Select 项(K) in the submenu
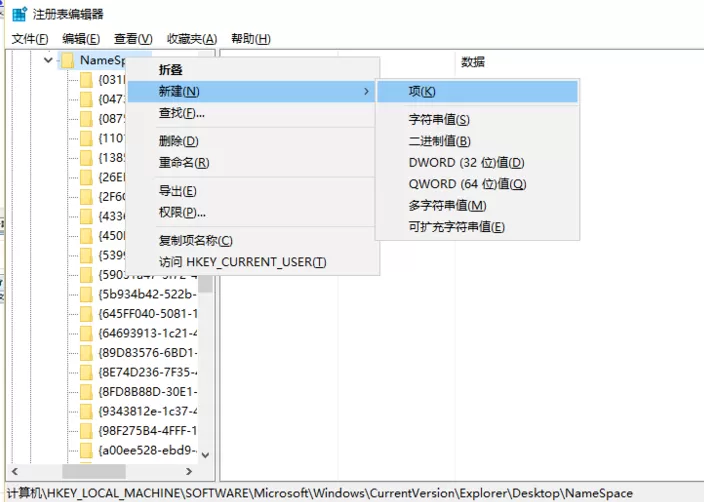 coord(477,92)
